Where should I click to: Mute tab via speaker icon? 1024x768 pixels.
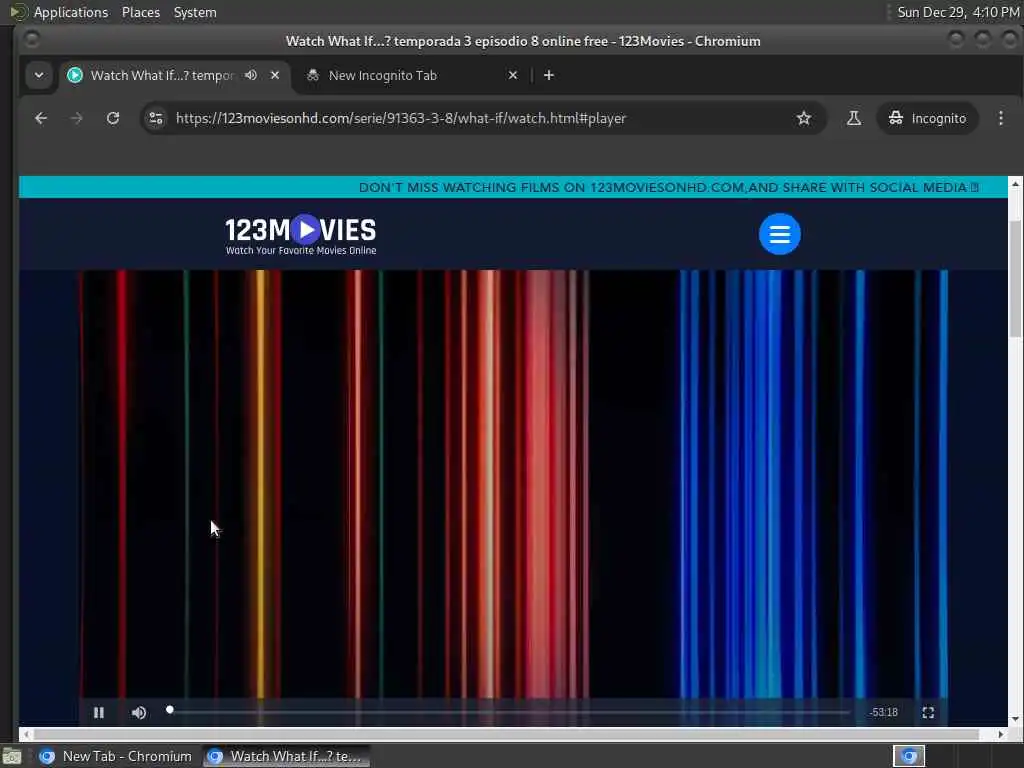point(251,75)
